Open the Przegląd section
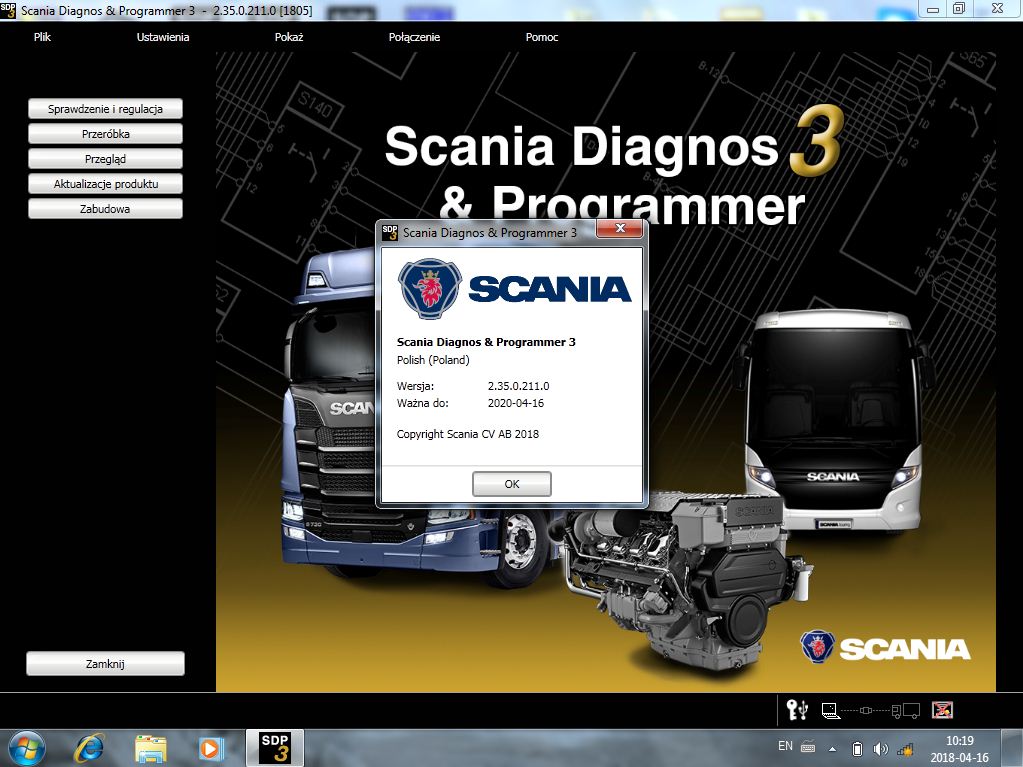The height and width of the screenshot is (767, 1023). coord(105,158)
